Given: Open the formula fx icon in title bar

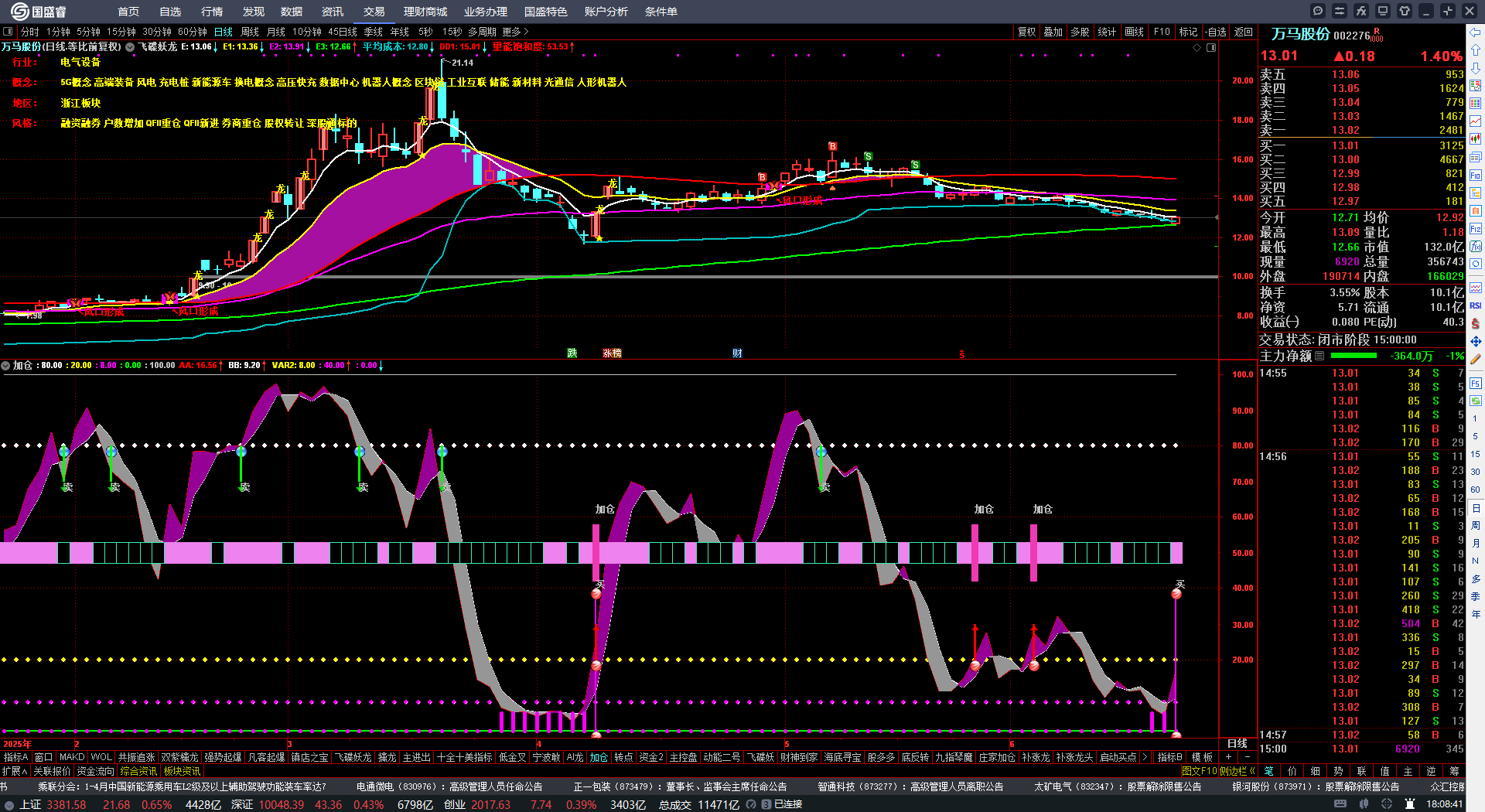Looking at the screenshot, I should pos(1361,11).
